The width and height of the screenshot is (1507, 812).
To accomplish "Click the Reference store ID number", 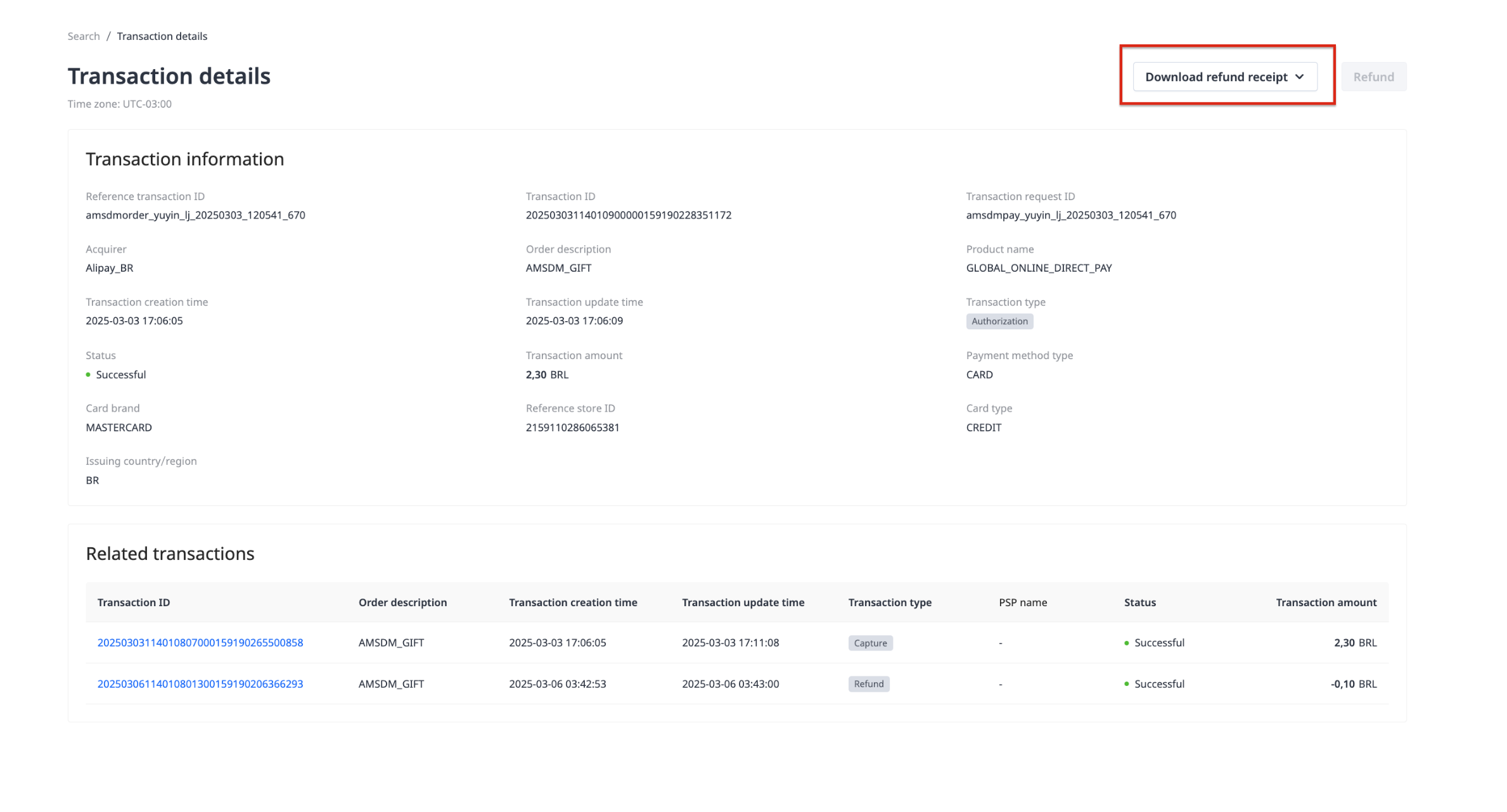I will [572, 428].
